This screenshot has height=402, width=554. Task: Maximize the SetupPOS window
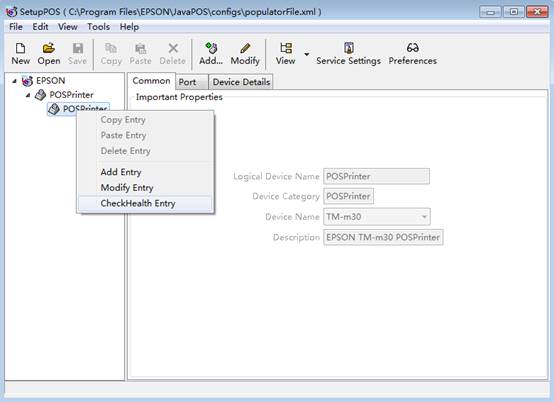[x=513, y=12]
